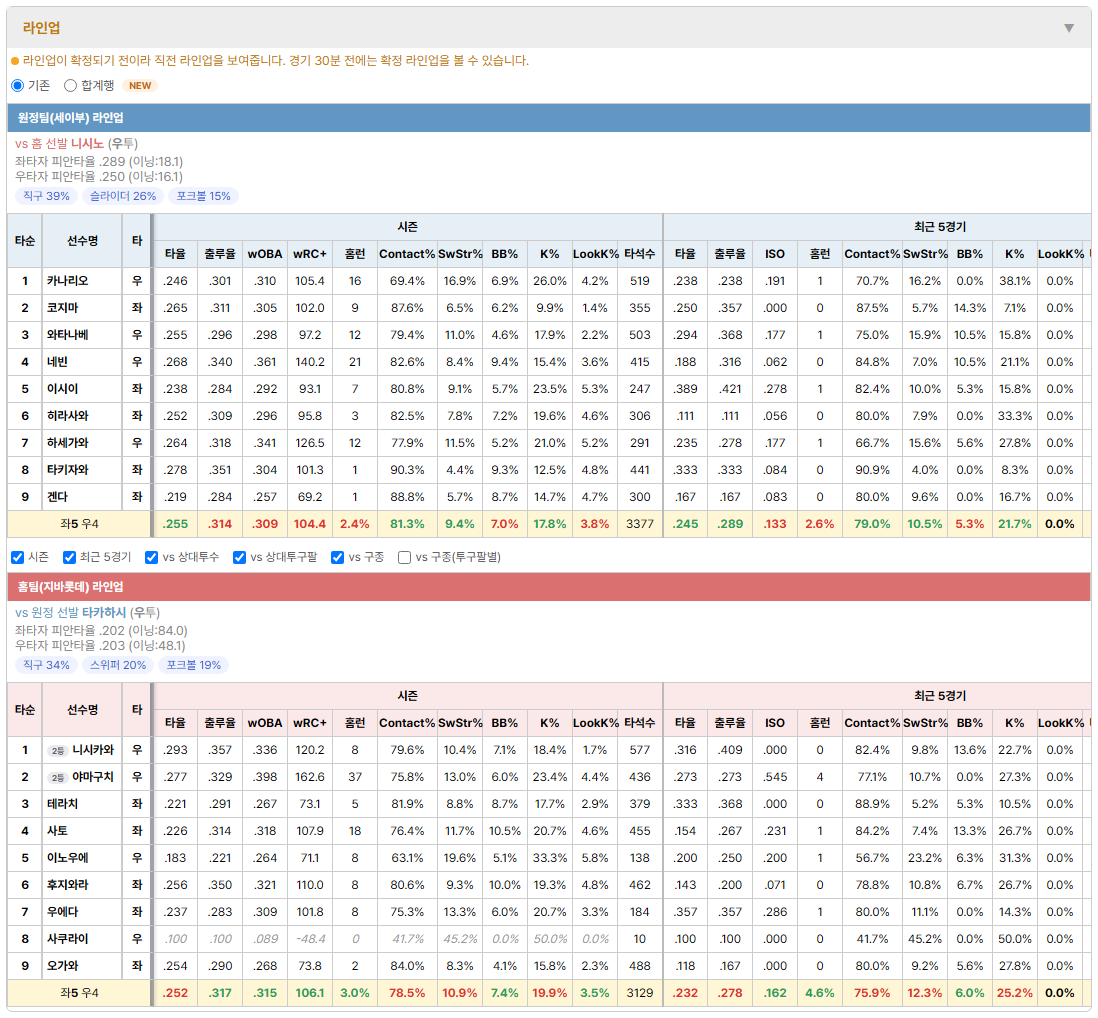
Task: Click player name 코지마
Action: (x=63, y=308)
